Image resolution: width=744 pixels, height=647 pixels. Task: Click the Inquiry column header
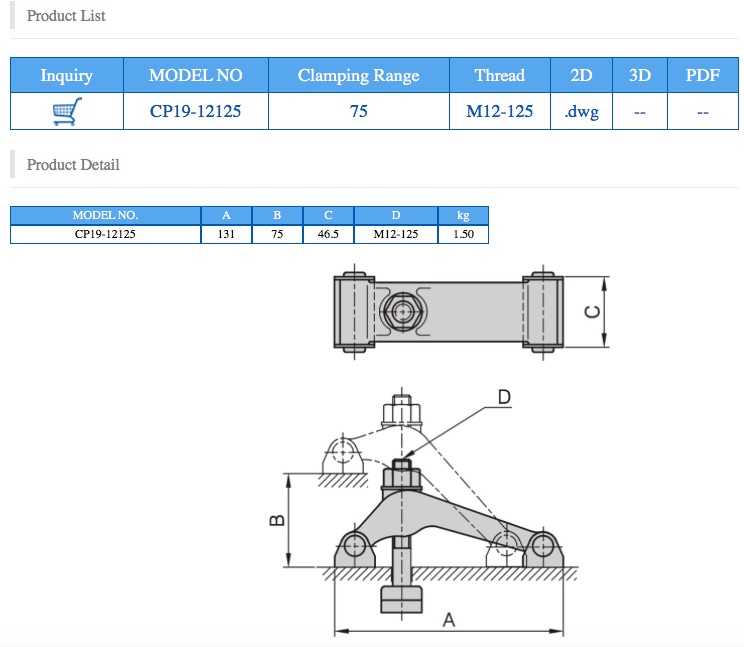click(x=67, y=75)
